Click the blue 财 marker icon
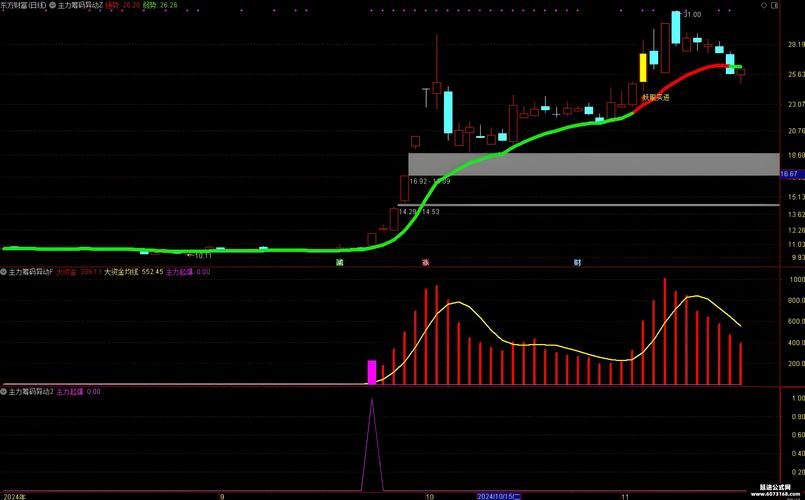The width and height of the screenshot is (805, 500). [x=577, y=262]
